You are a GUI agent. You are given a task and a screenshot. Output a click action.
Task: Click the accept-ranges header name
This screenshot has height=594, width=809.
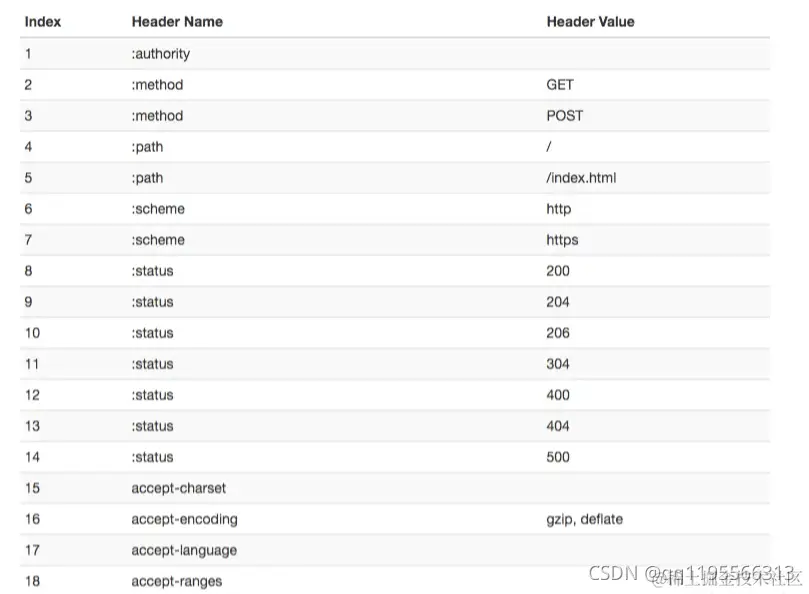click(x=176, y=581)
